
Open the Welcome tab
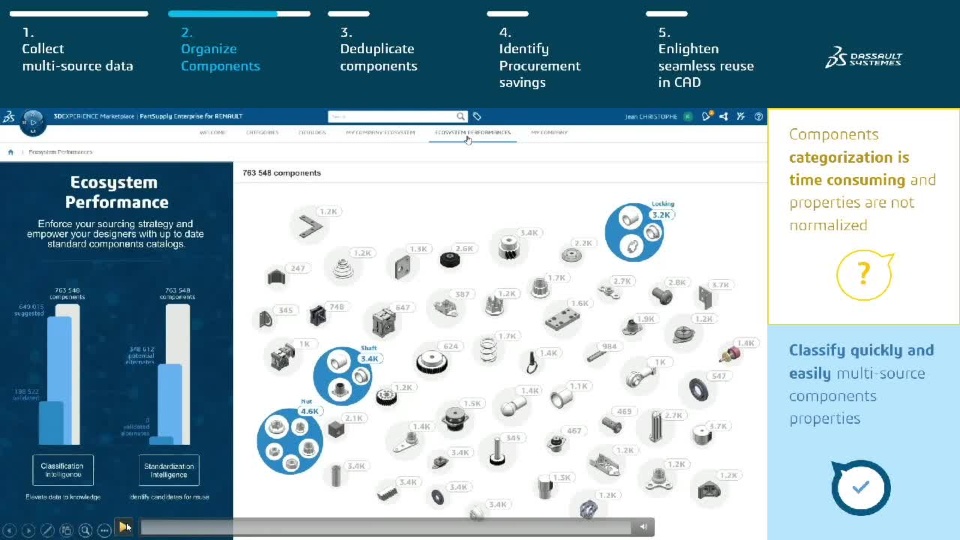click(212, 132)
